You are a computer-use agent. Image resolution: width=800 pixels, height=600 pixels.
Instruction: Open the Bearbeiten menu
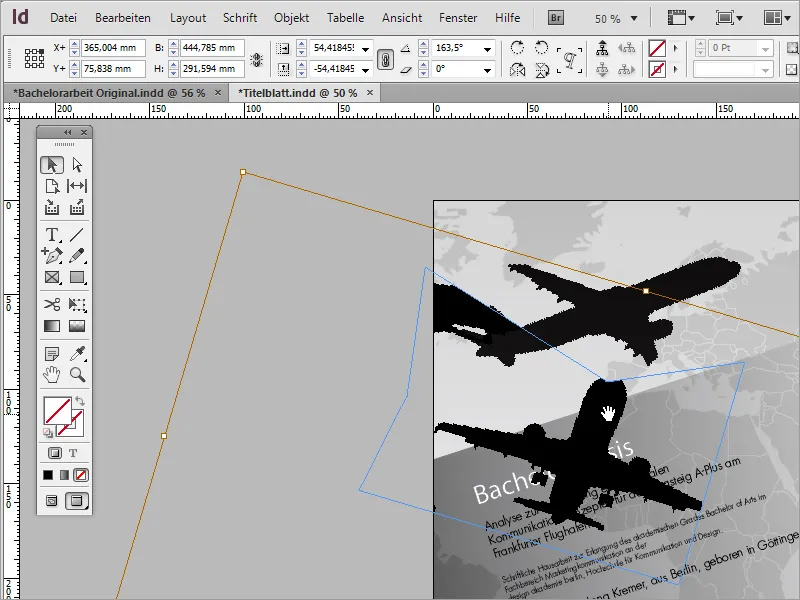tap(123, 18)
